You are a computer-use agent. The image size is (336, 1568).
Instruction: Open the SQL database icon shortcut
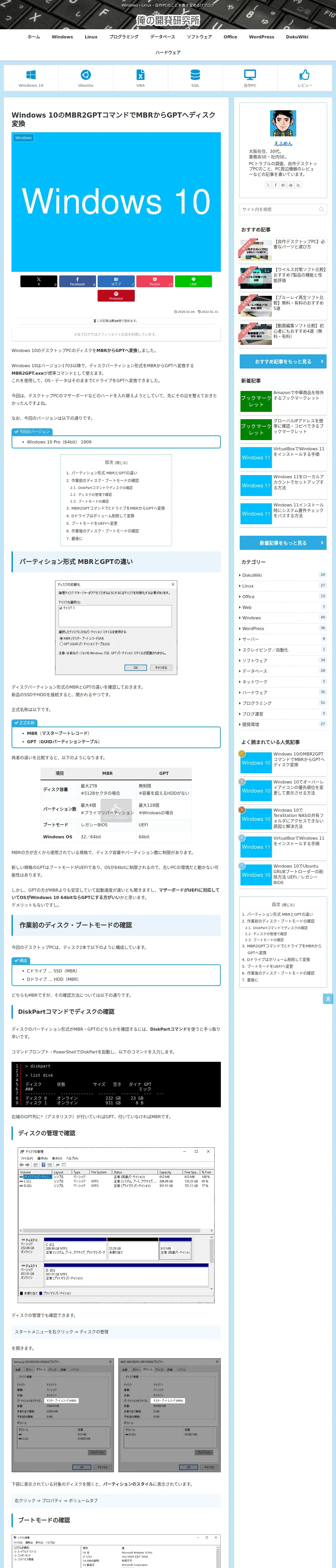tap(195, 78)
